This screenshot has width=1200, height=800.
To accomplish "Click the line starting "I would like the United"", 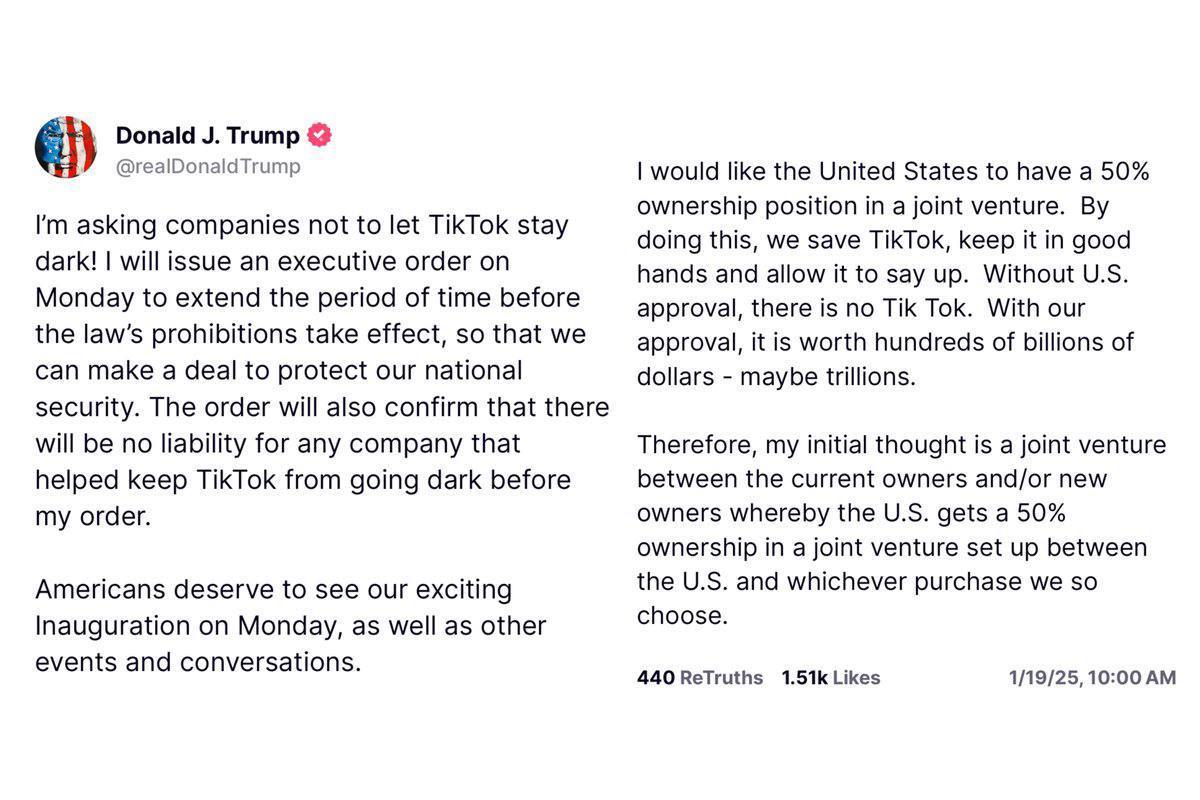I will (893, 172).
